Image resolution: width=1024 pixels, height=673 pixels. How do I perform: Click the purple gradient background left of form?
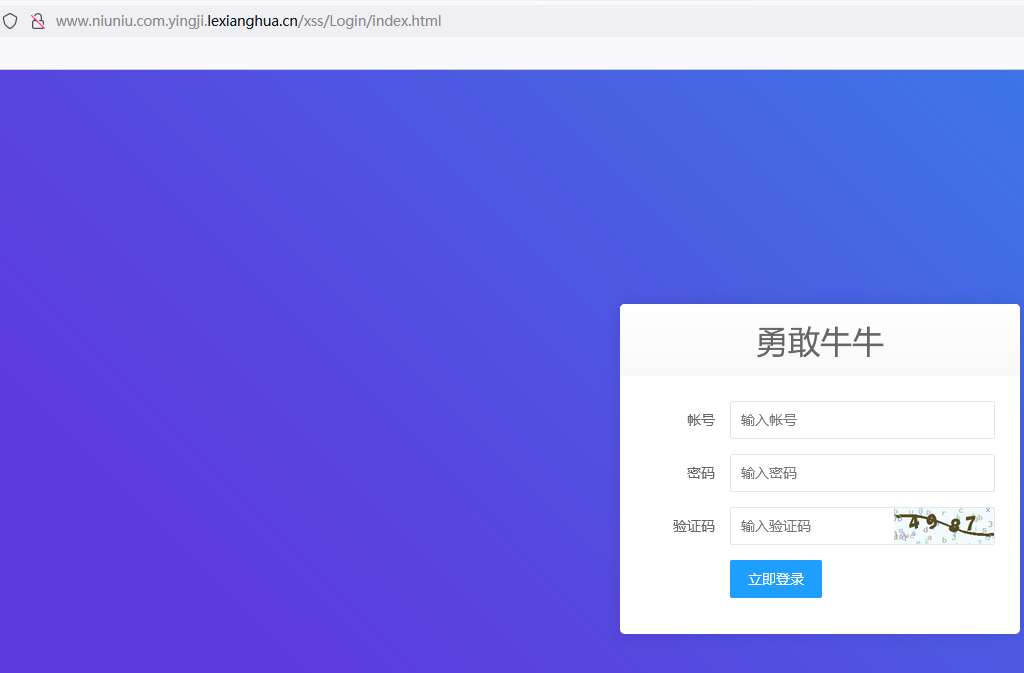click(300, 400)
